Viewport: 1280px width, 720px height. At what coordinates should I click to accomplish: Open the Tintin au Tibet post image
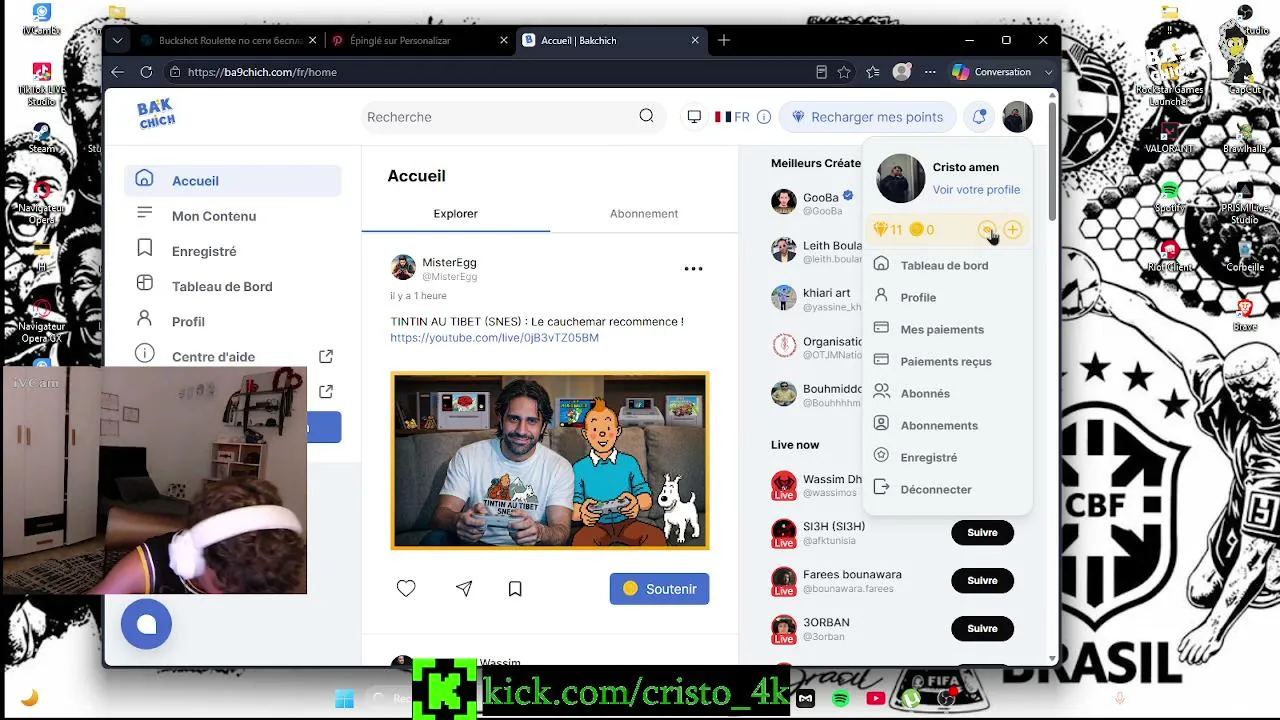point(550,461)
